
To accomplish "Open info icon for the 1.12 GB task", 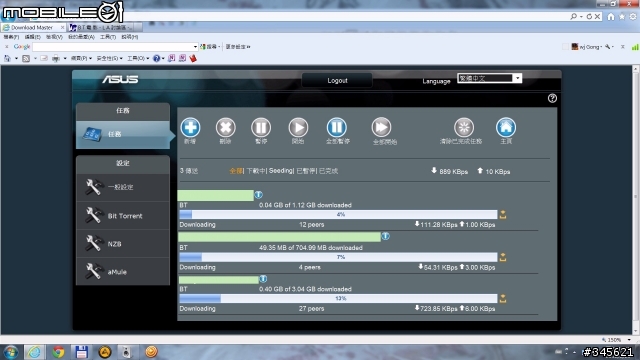I will (258, 195).
